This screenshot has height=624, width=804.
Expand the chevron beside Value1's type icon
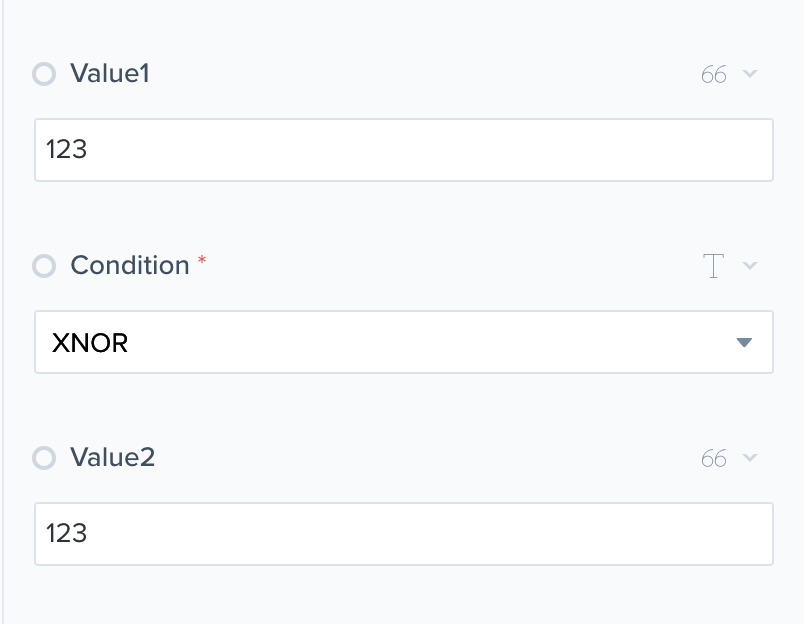click(750, 74)
